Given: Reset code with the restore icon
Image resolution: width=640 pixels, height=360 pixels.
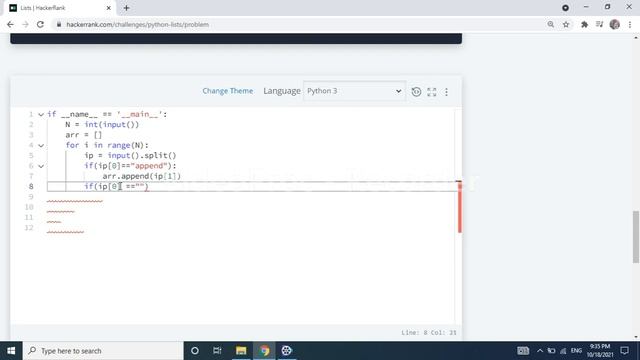Looking at the screenshot, I should 416,91.
